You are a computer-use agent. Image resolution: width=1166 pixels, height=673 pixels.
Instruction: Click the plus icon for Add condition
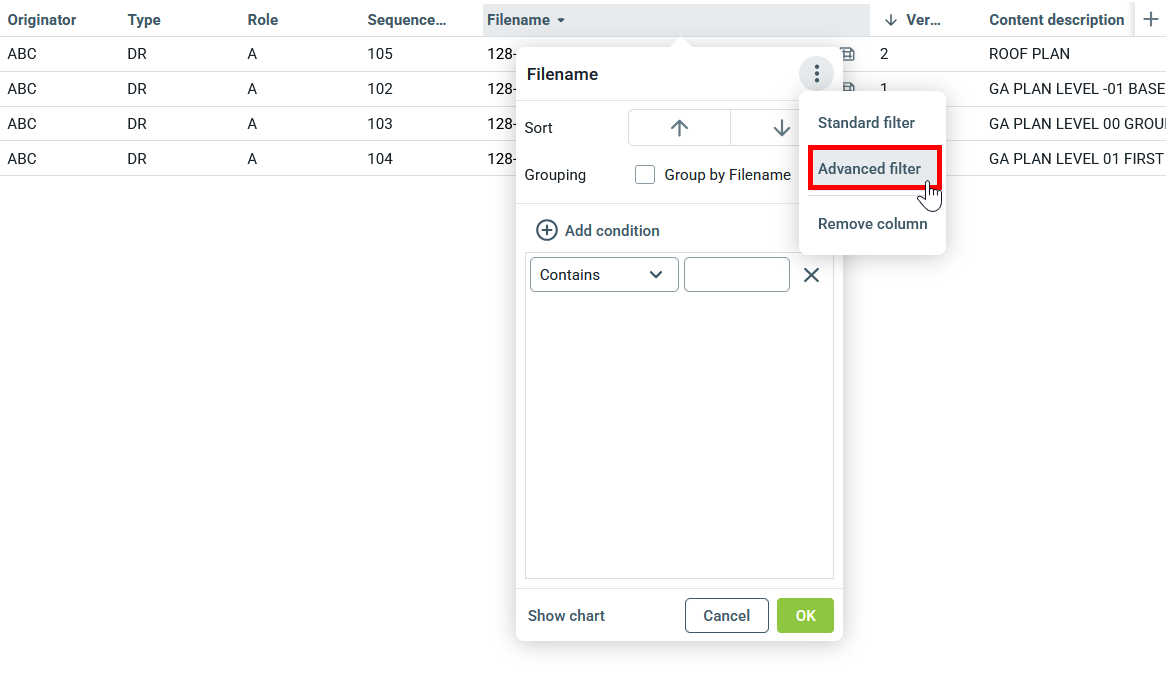(x=547, y=231)
